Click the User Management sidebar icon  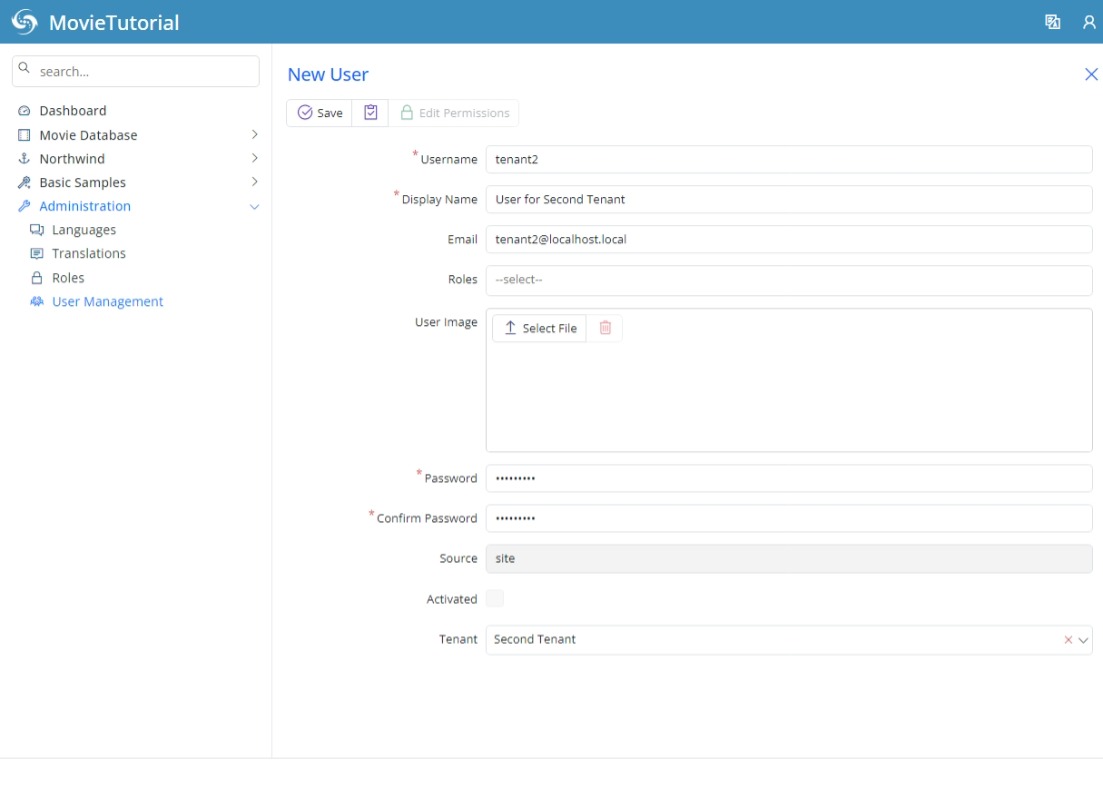click(37, 299)
